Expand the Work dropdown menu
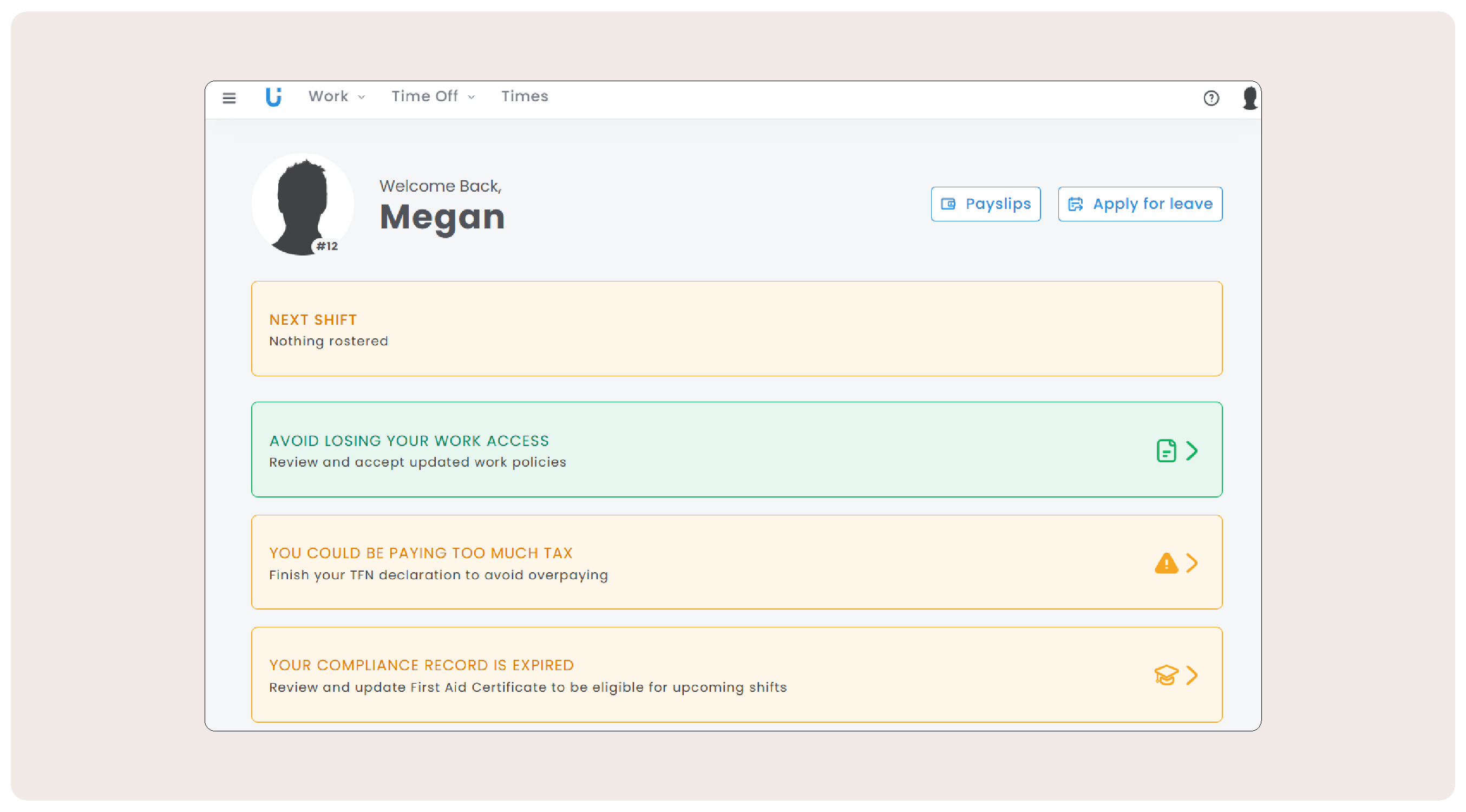This screenshot has height=812, width=1466. coord(336,96)
